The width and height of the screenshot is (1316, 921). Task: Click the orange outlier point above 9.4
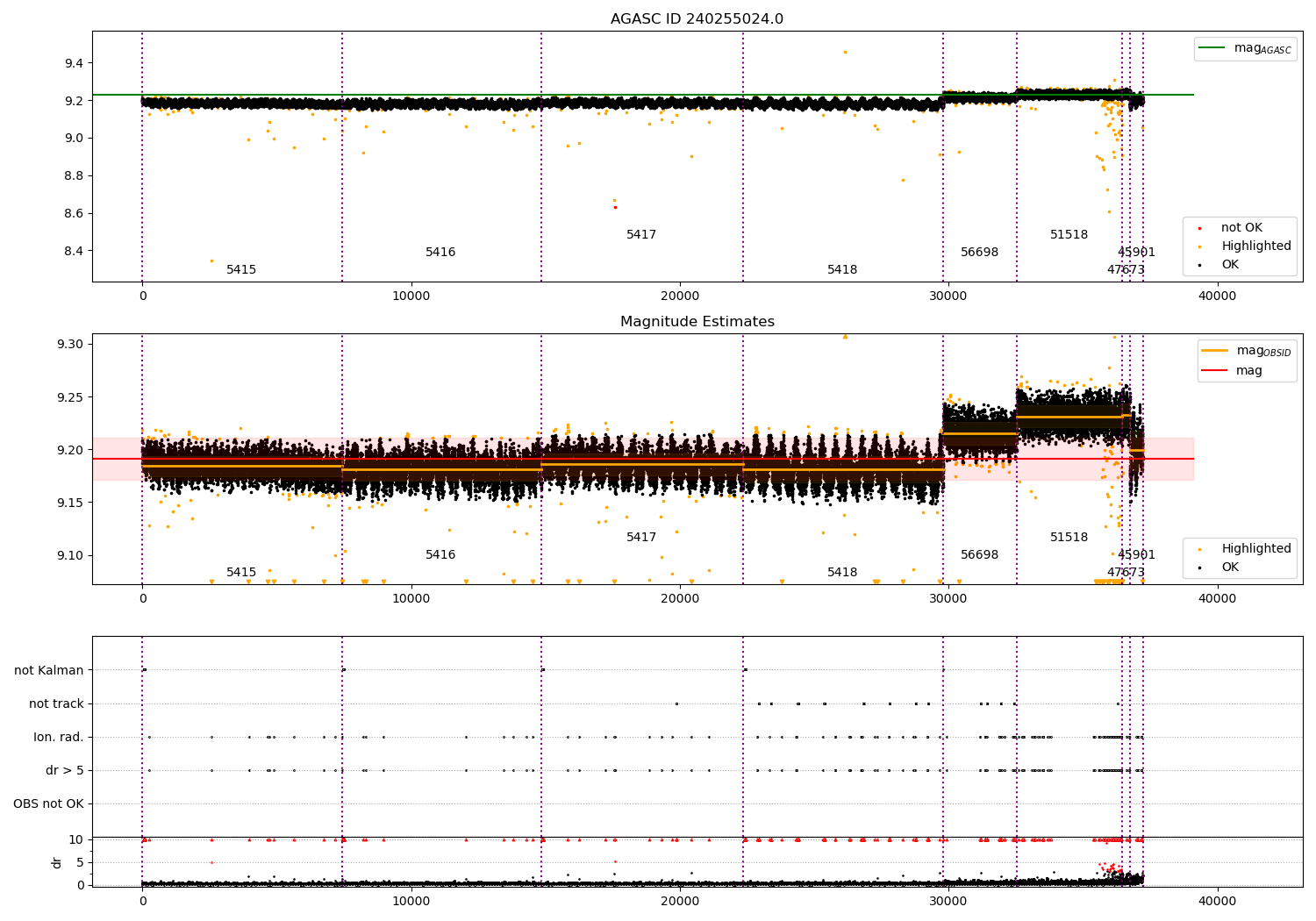point(845,52)
